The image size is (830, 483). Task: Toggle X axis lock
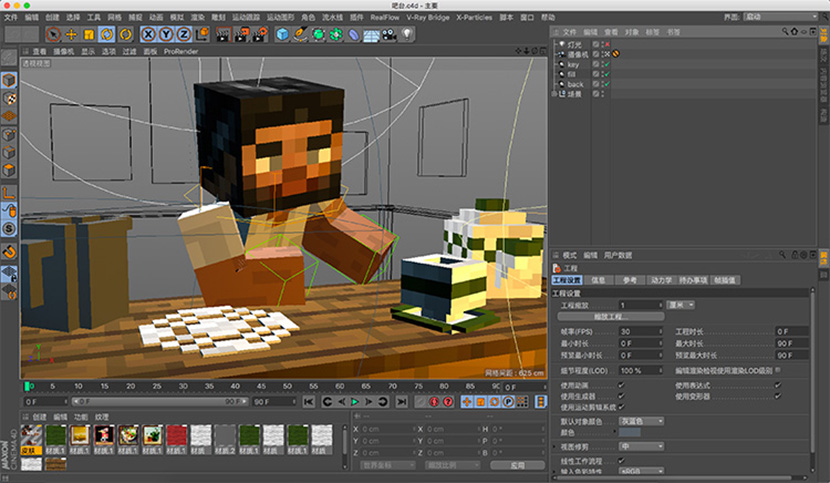pos(148,34)
